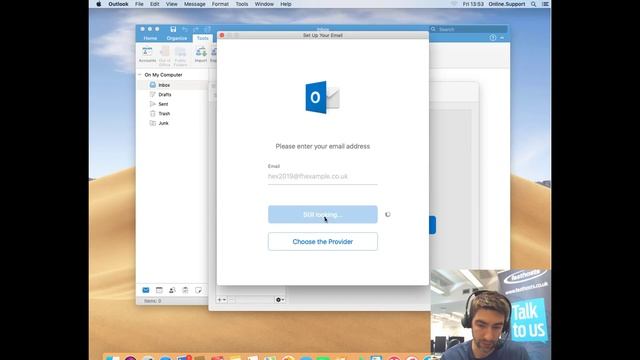
Task: Click the Accounts icon in Tools ribbon
Action: pos(147,55)
